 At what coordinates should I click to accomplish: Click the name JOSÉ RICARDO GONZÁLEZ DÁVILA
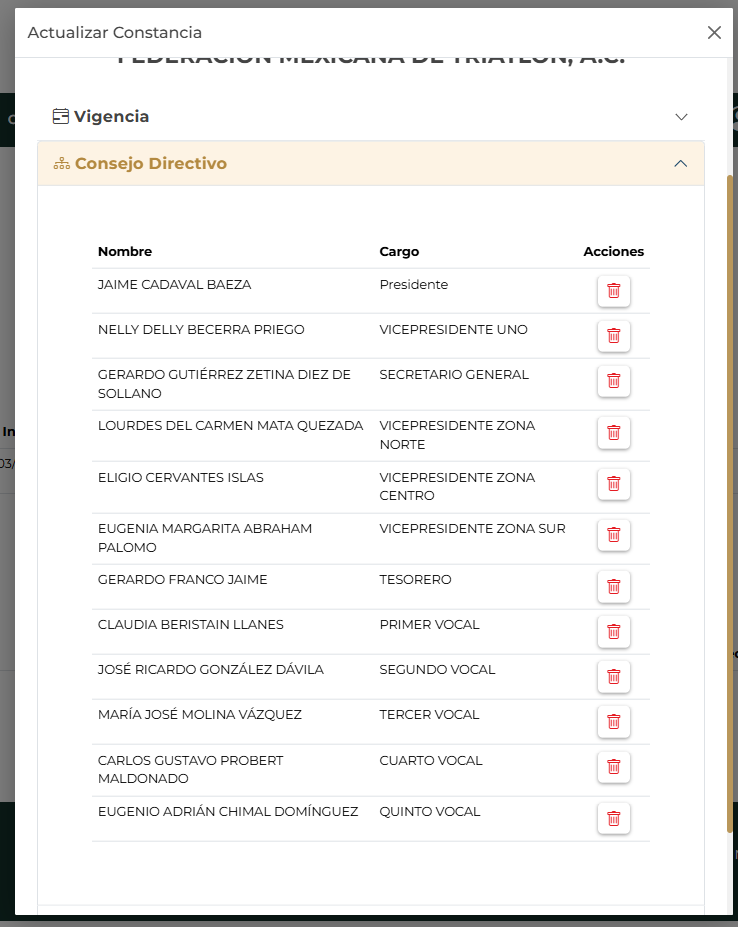[x=211, y=669]
